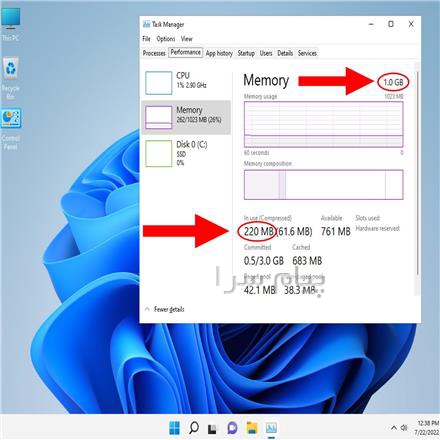Collapse view with Fewer details
Screen dimensions: 440x440
coord(165,309)
